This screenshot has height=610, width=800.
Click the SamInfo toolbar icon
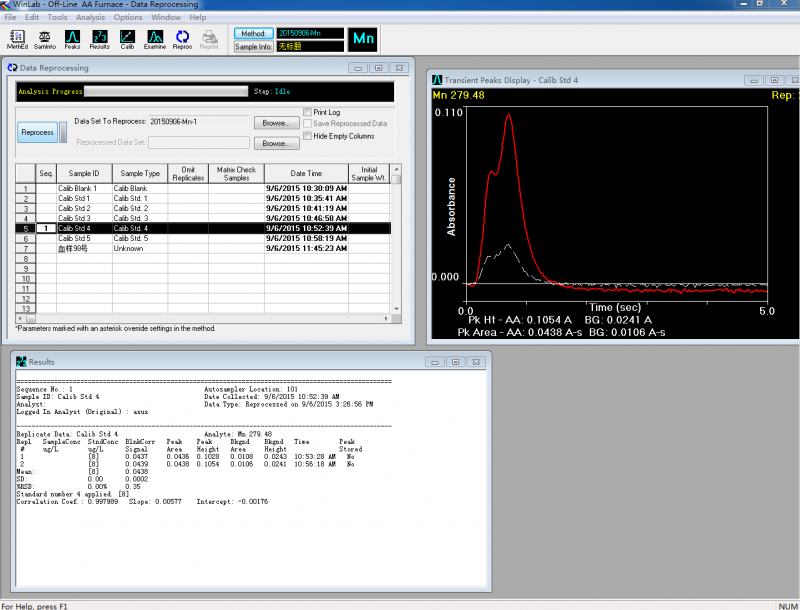[45, 38]
